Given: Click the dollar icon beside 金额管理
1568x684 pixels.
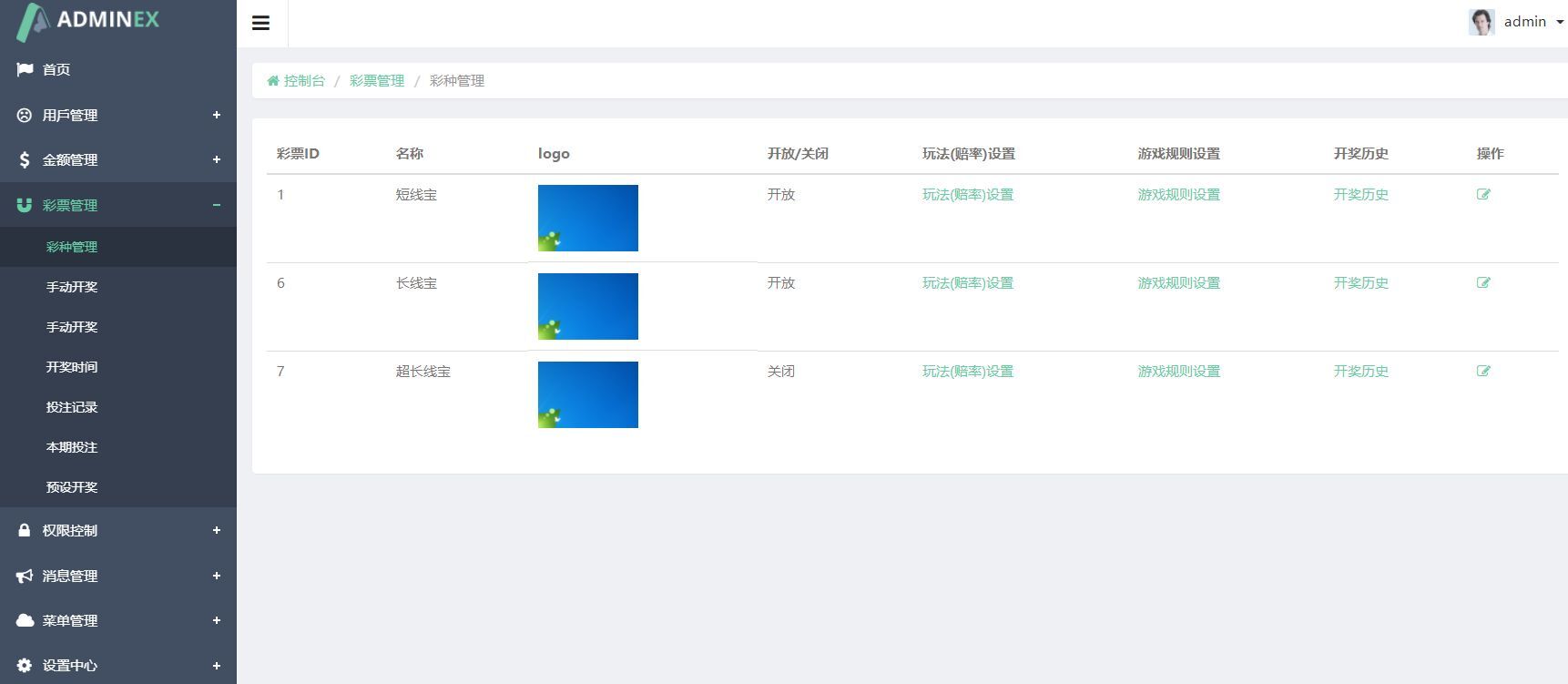Looking at the screenshot, I should point(25,159).
